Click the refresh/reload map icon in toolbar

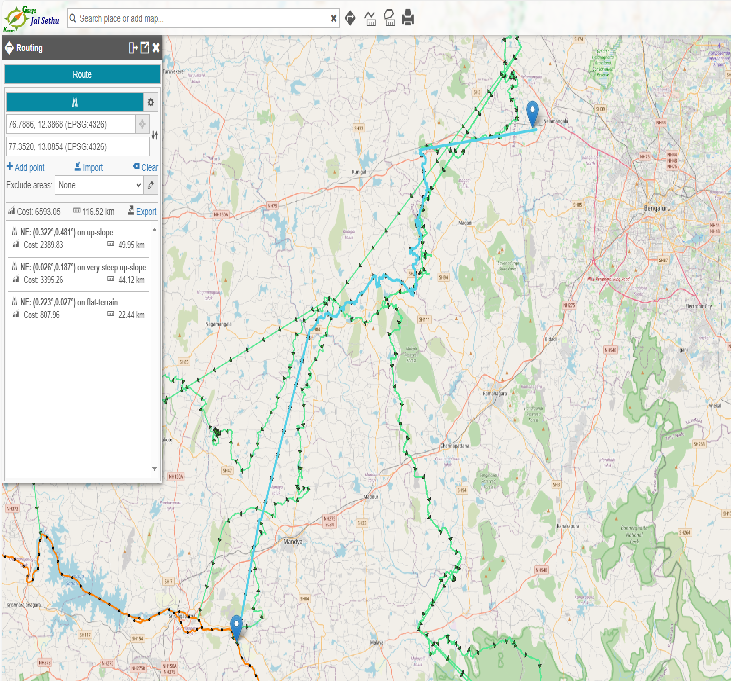pos(388,18)
